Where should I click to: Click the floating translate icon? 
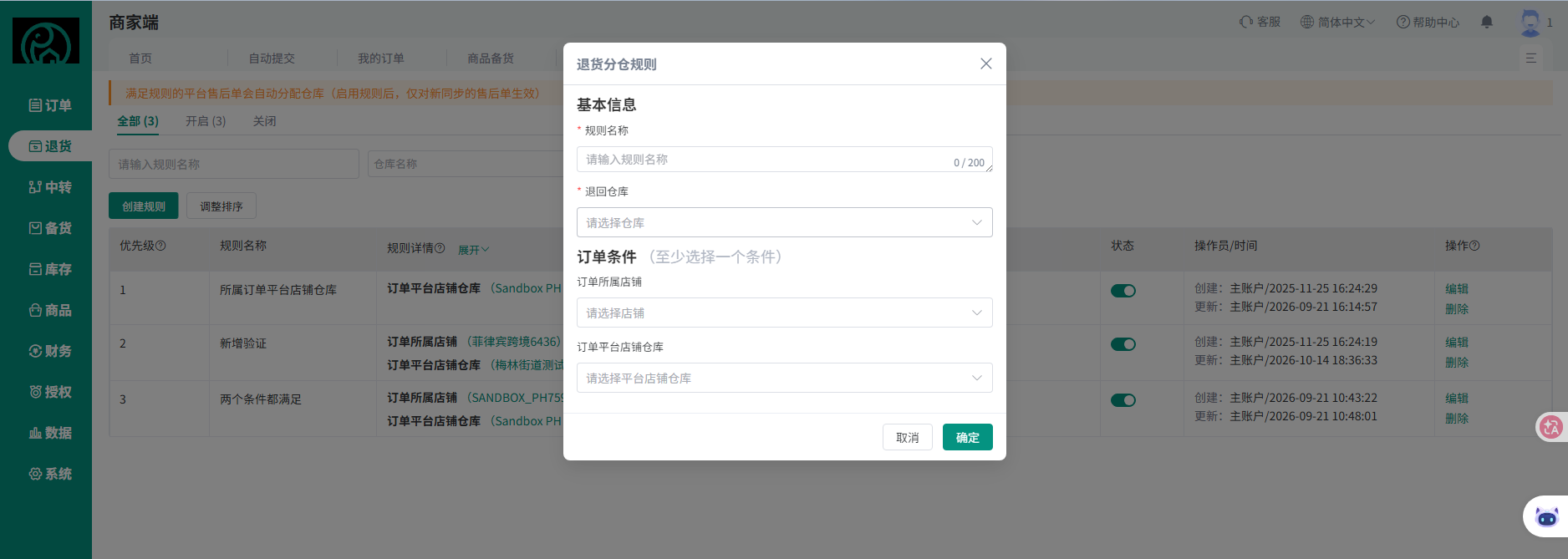click(1551, 427)
